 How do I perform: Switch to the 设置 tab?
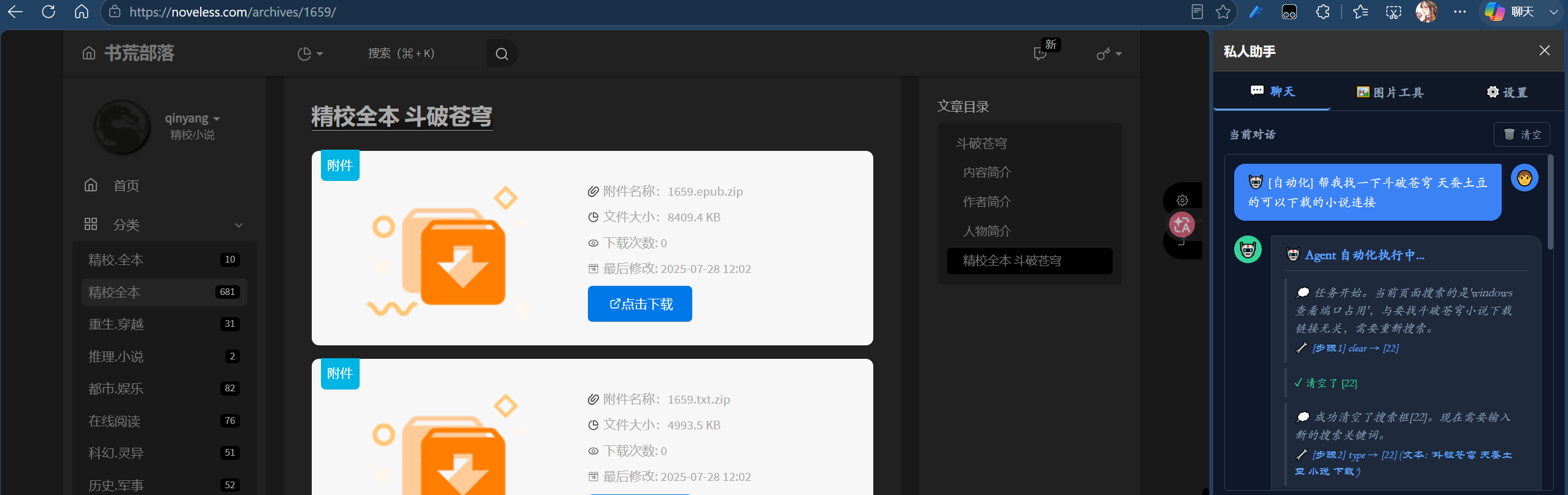tap(1507, 92)
